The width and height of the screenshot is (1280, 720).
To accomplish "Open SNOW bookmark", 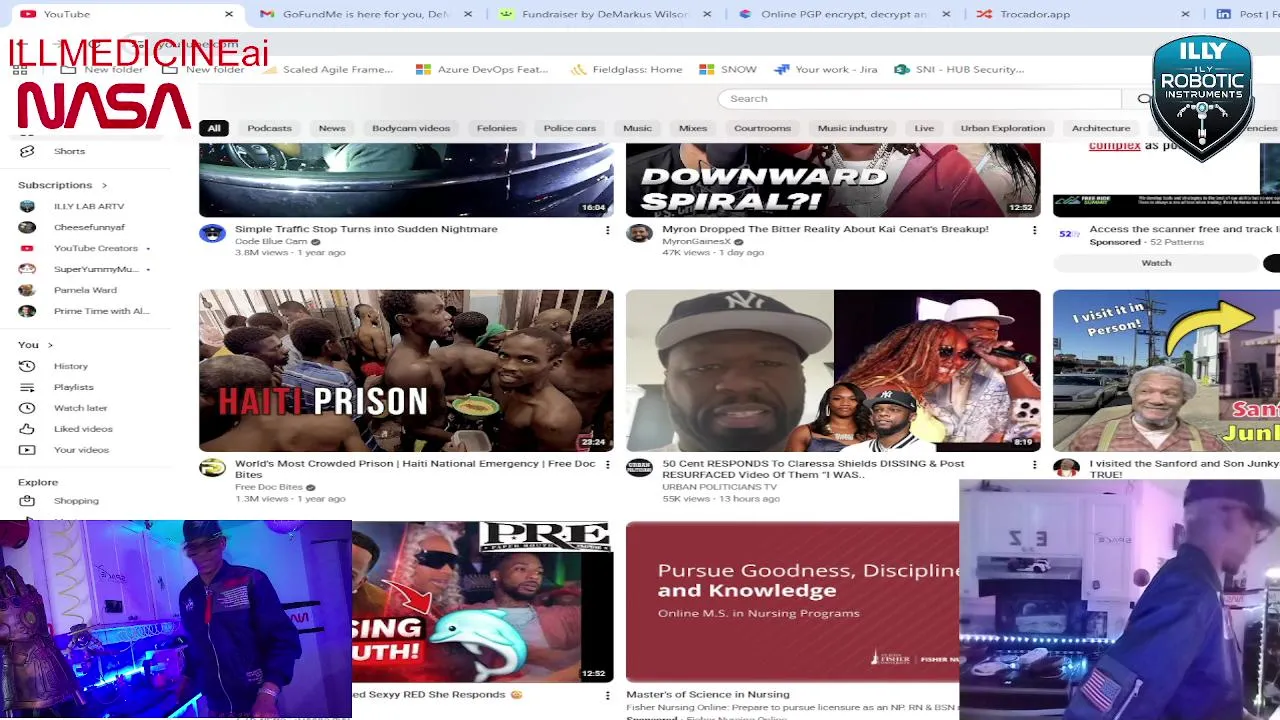I will tap(728, 69).
